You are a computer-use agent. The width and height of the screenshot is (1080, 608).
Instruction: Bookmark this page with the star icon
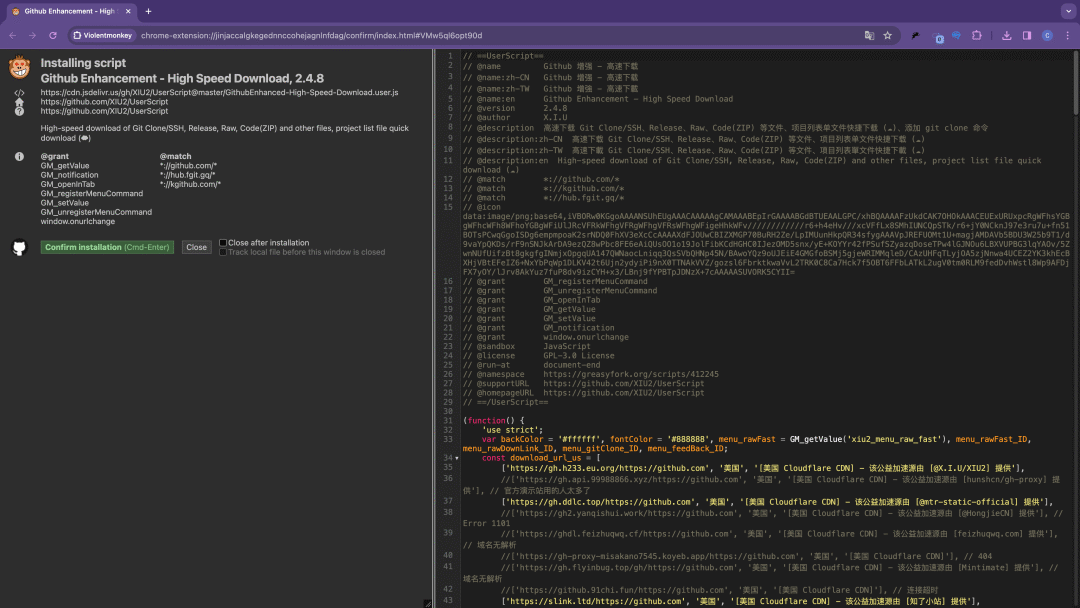(888, 35)
